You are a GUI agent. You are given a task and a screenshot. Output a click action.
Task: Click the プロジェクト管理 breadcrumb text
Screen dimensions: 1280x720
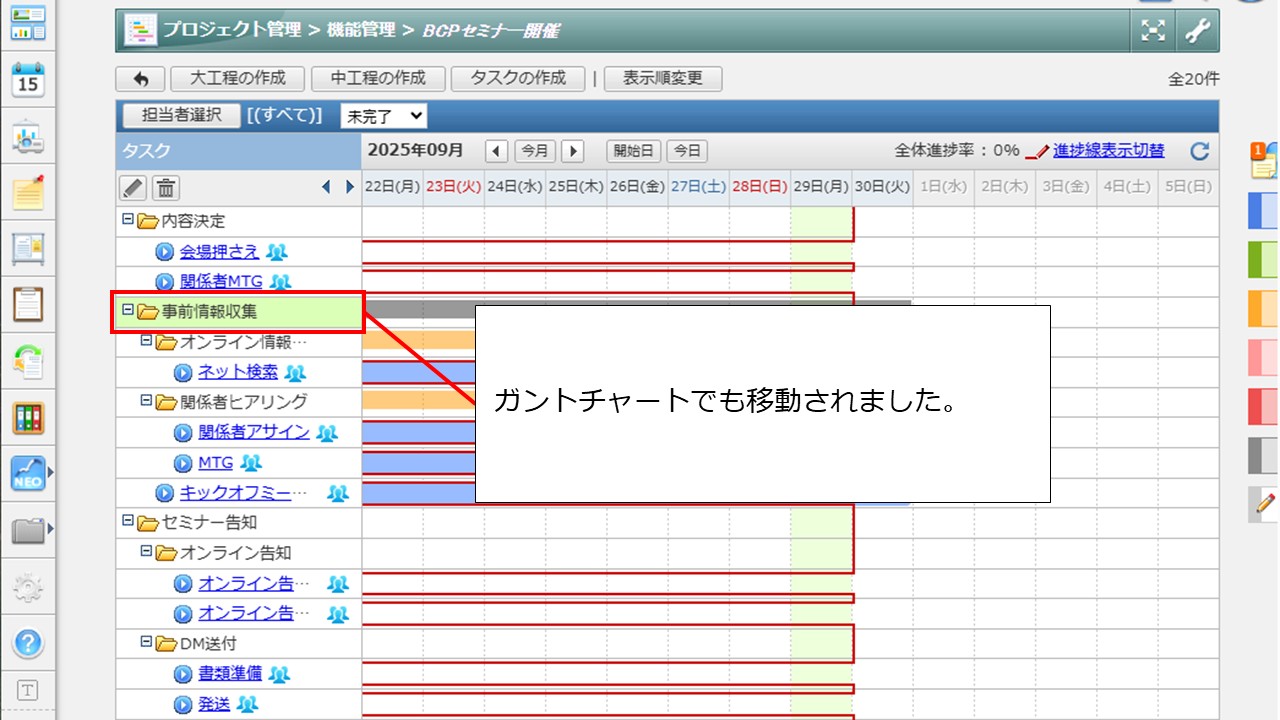click(232, 30)
